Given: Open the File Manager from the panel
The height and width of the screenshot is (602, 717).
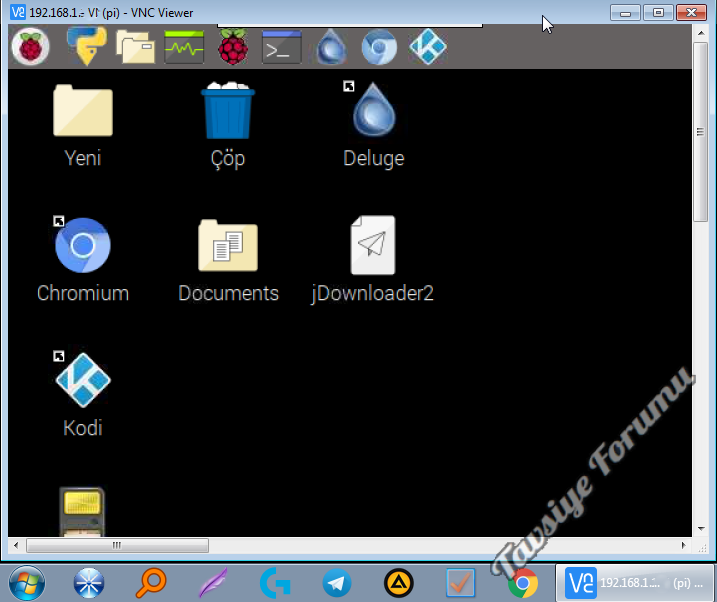Looking at the screenshot, I should (x=135, y=47).
